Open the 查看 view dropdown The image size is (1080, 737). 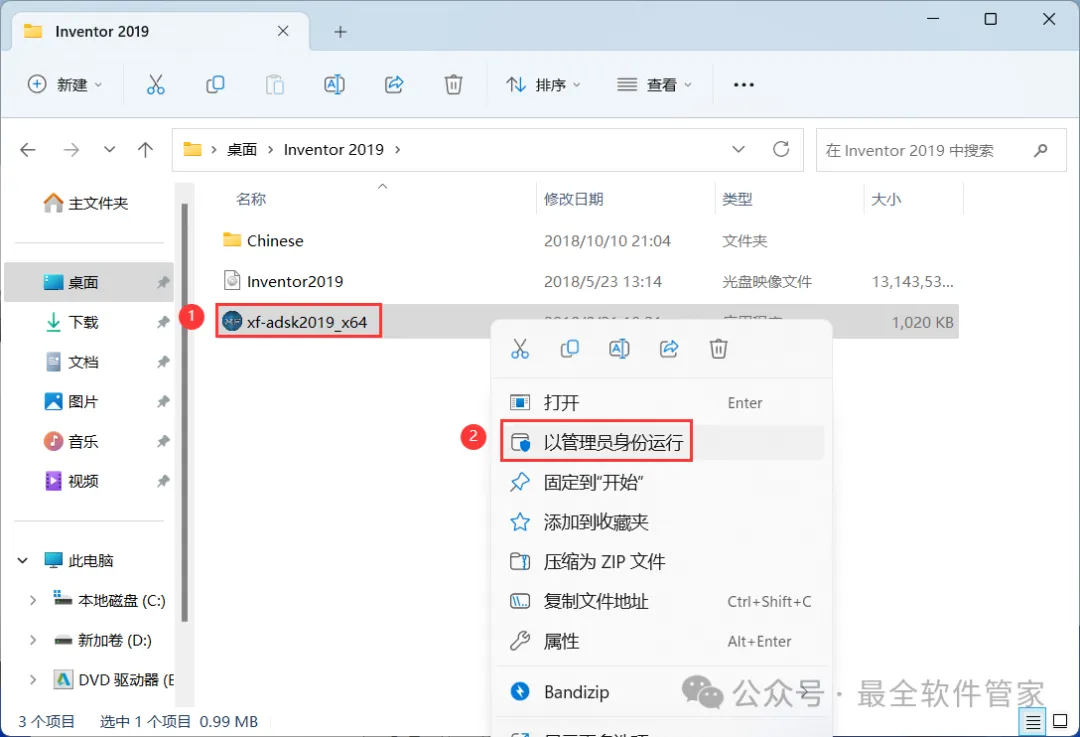click(654, 85)
